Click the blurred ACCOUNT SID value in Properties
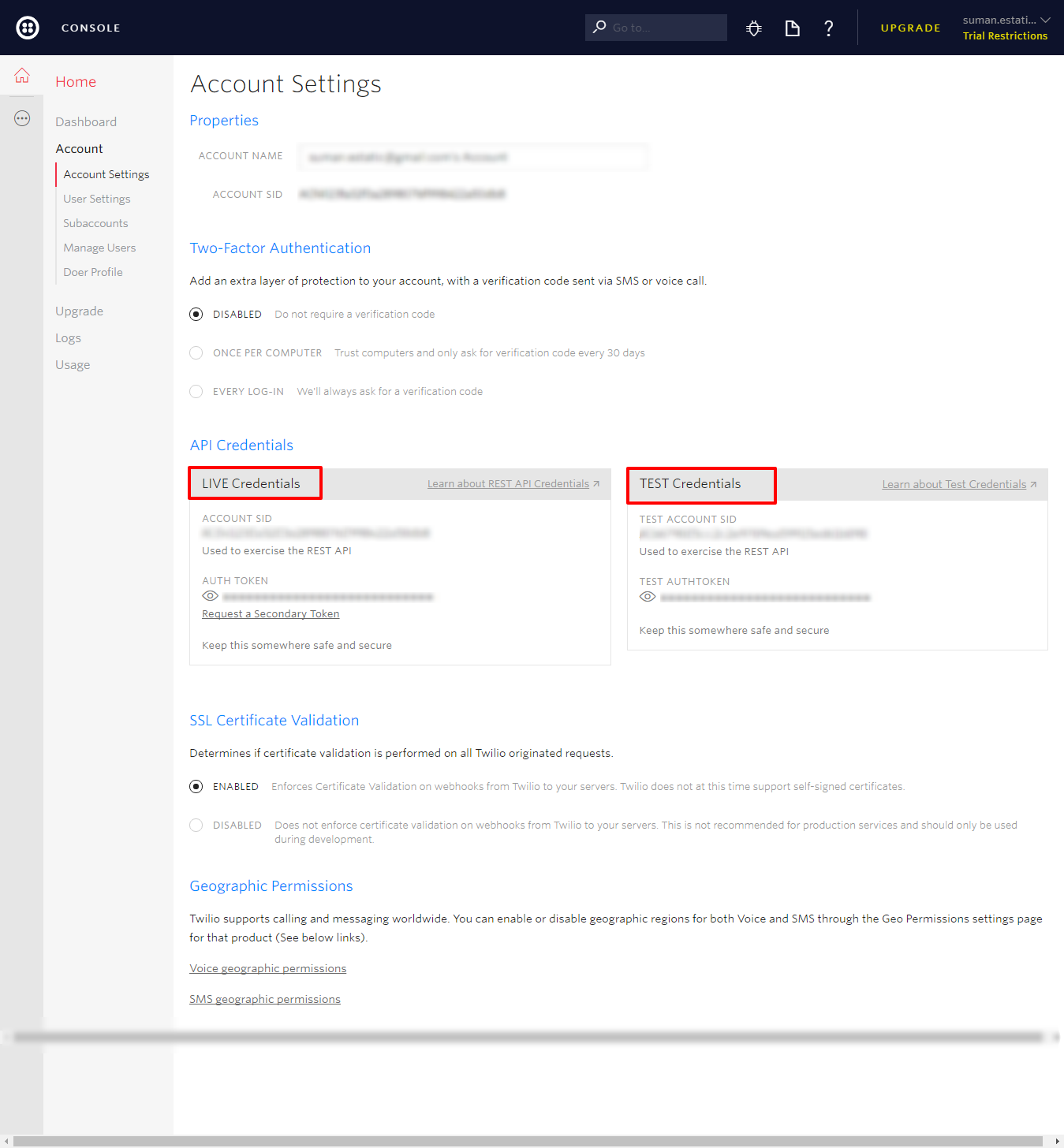 click(402, 194)
